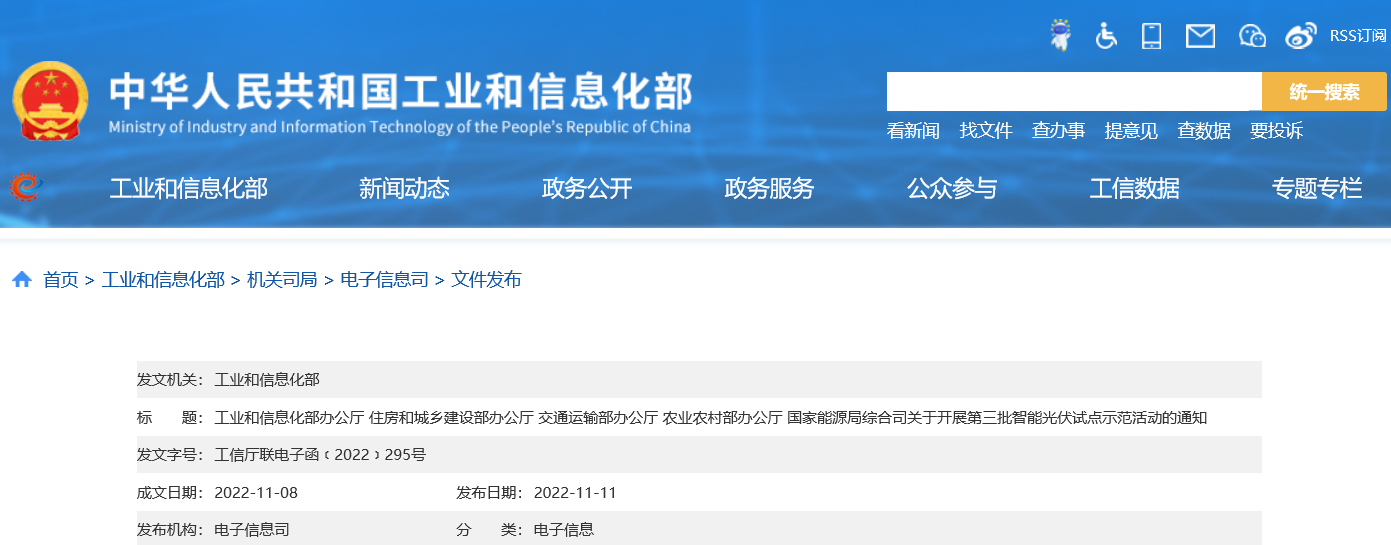Click the red swirl icon in navigation bar

click(x=26, y=187)
